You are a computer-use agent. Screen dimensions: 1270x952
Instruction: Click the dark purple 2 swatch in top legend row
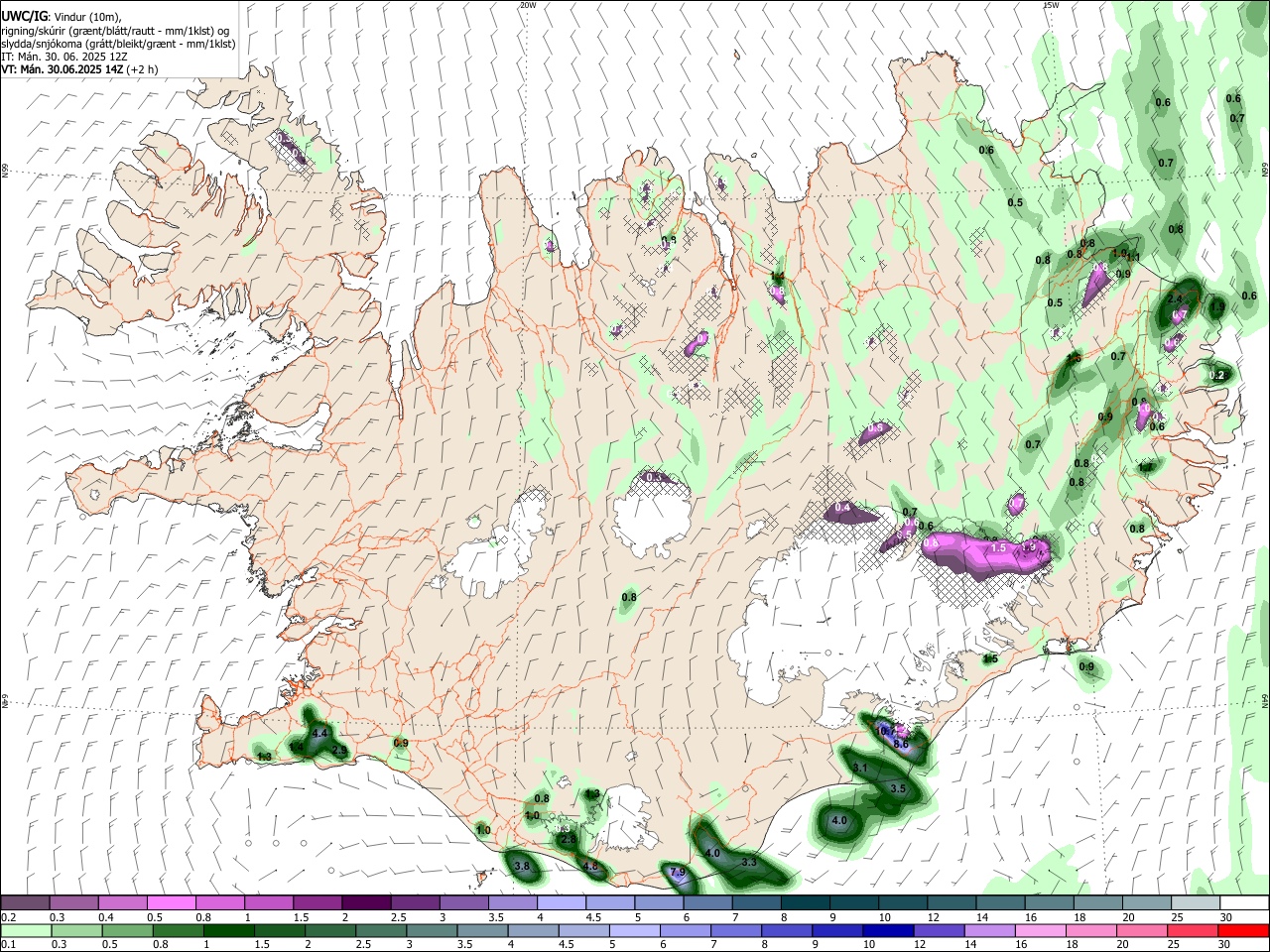coord(364,902)
